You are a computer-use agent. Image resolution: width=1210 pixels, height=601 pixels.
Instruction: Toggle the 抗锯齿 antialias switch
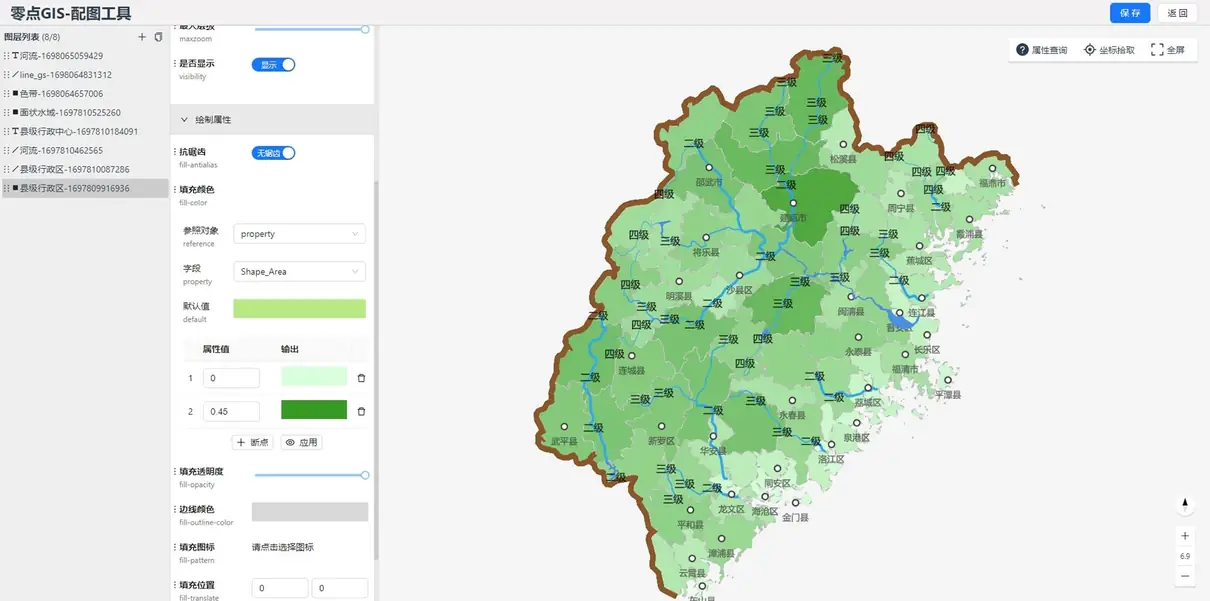click(x=273, y=153)
